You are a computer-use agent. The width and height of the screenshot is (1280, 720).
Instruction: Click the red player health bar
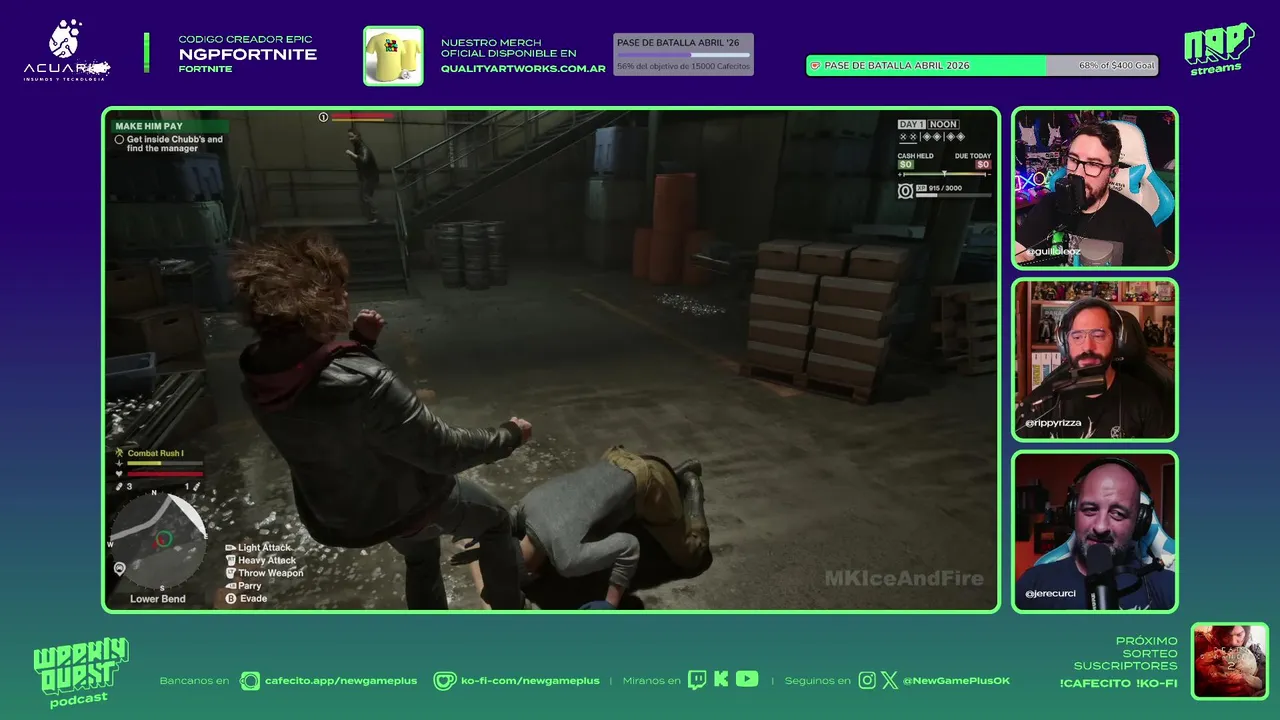click(165, 474)
